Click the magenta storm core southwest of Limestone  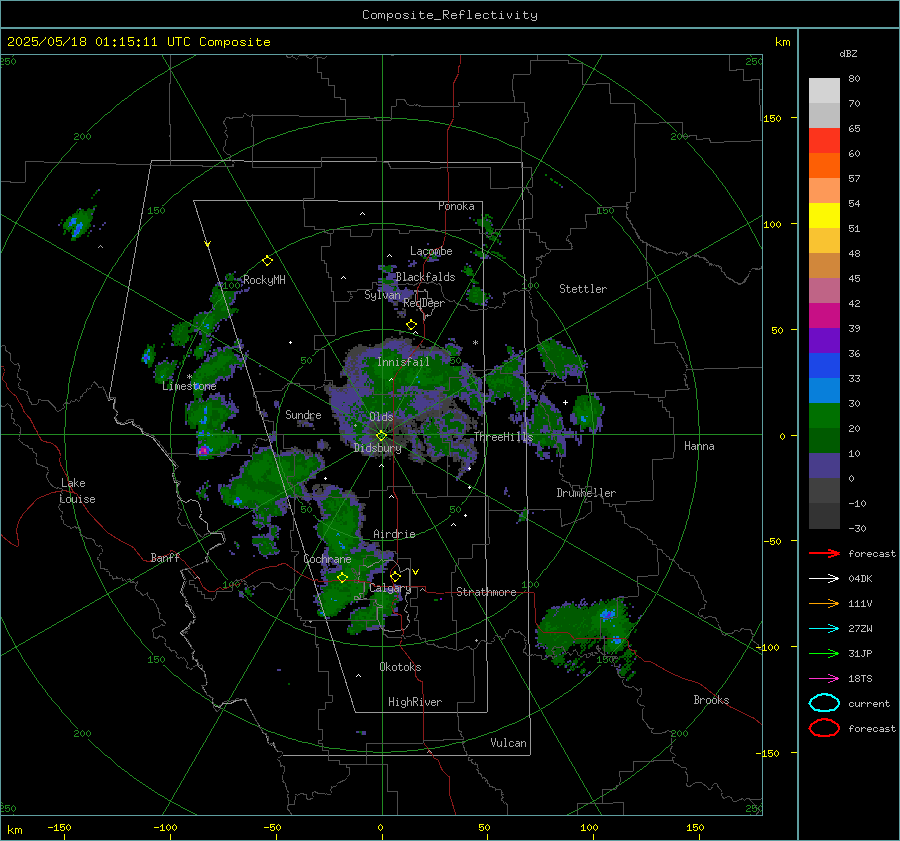coord(203,451)
